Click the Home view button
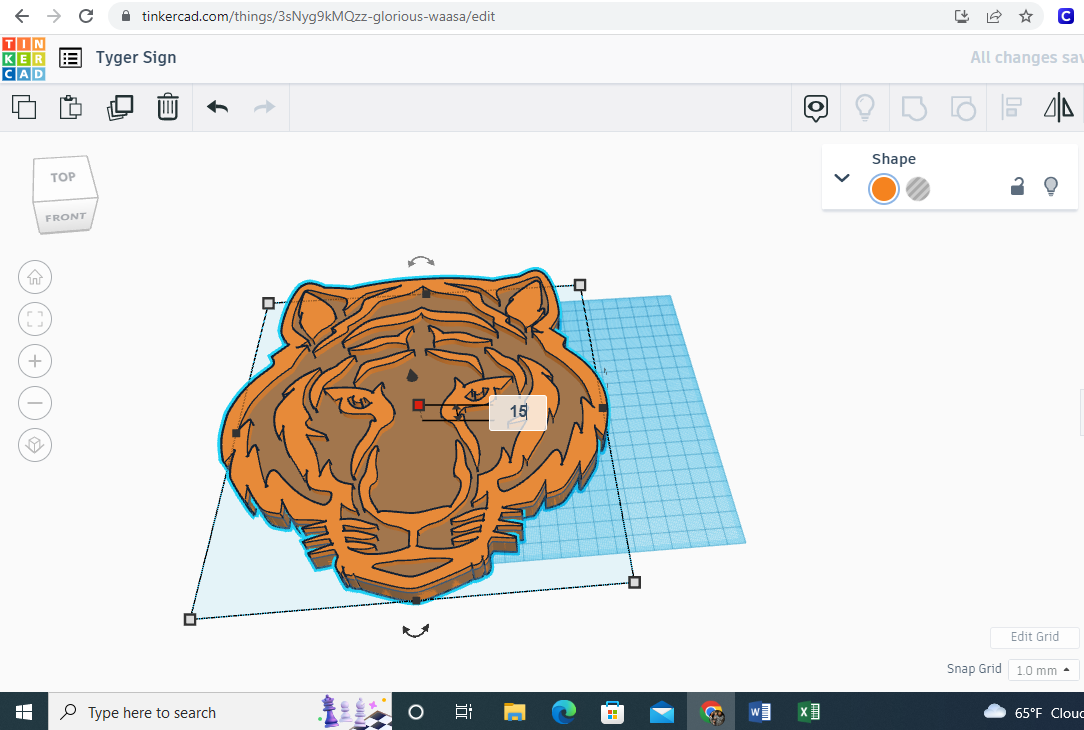The width and height of the screenshot is (1084, 730). click(x=35, y=277)
